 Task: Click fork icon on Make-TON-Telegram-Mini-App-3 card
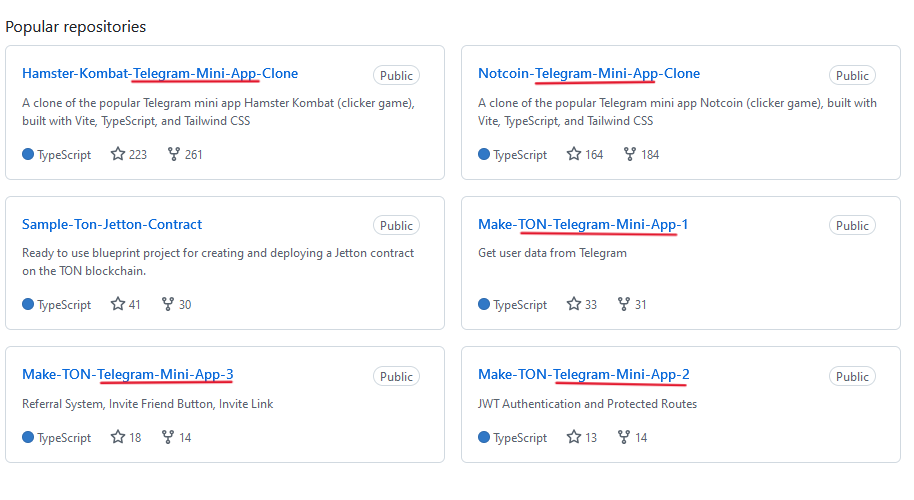(x=168, y=437)
